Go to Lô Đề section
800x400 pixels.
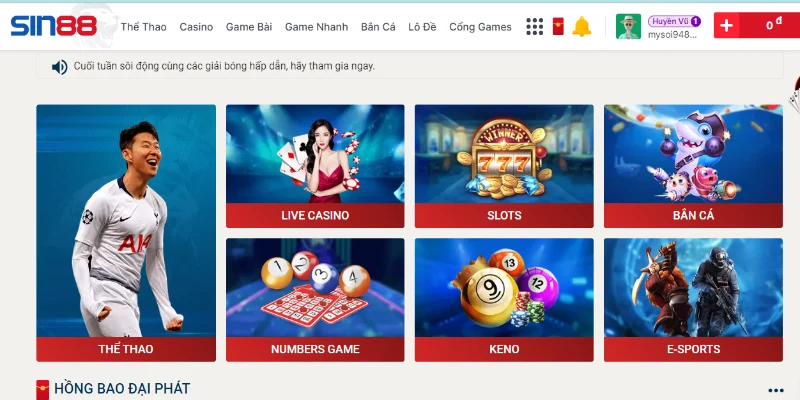[x=422, y=27]
